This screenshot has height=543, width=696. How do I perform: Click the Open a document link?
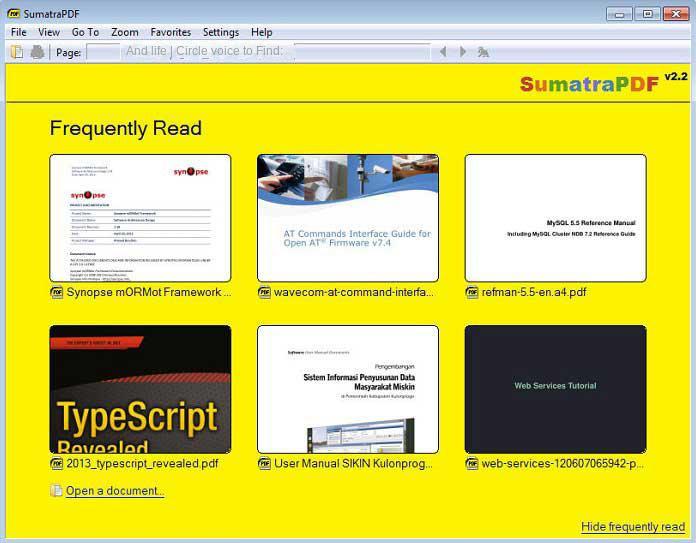[114, 491]
